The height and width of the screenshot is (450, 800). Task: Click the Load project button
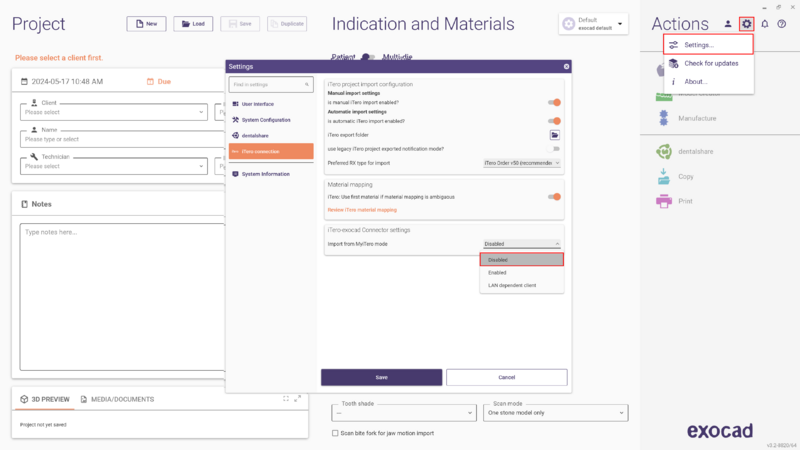tap(193, 24)
